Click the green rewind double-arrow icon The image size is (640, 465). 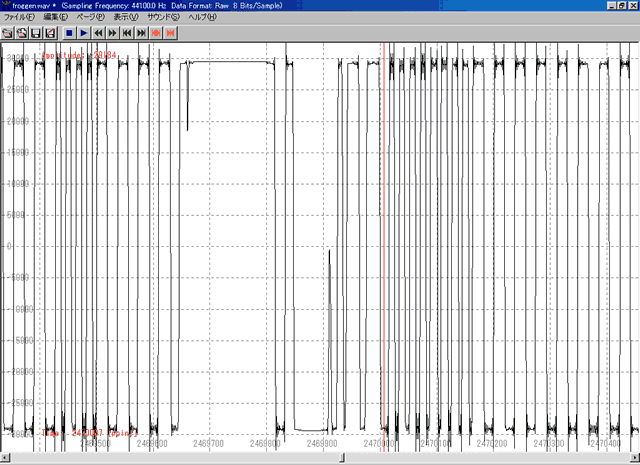click(99, 33)
